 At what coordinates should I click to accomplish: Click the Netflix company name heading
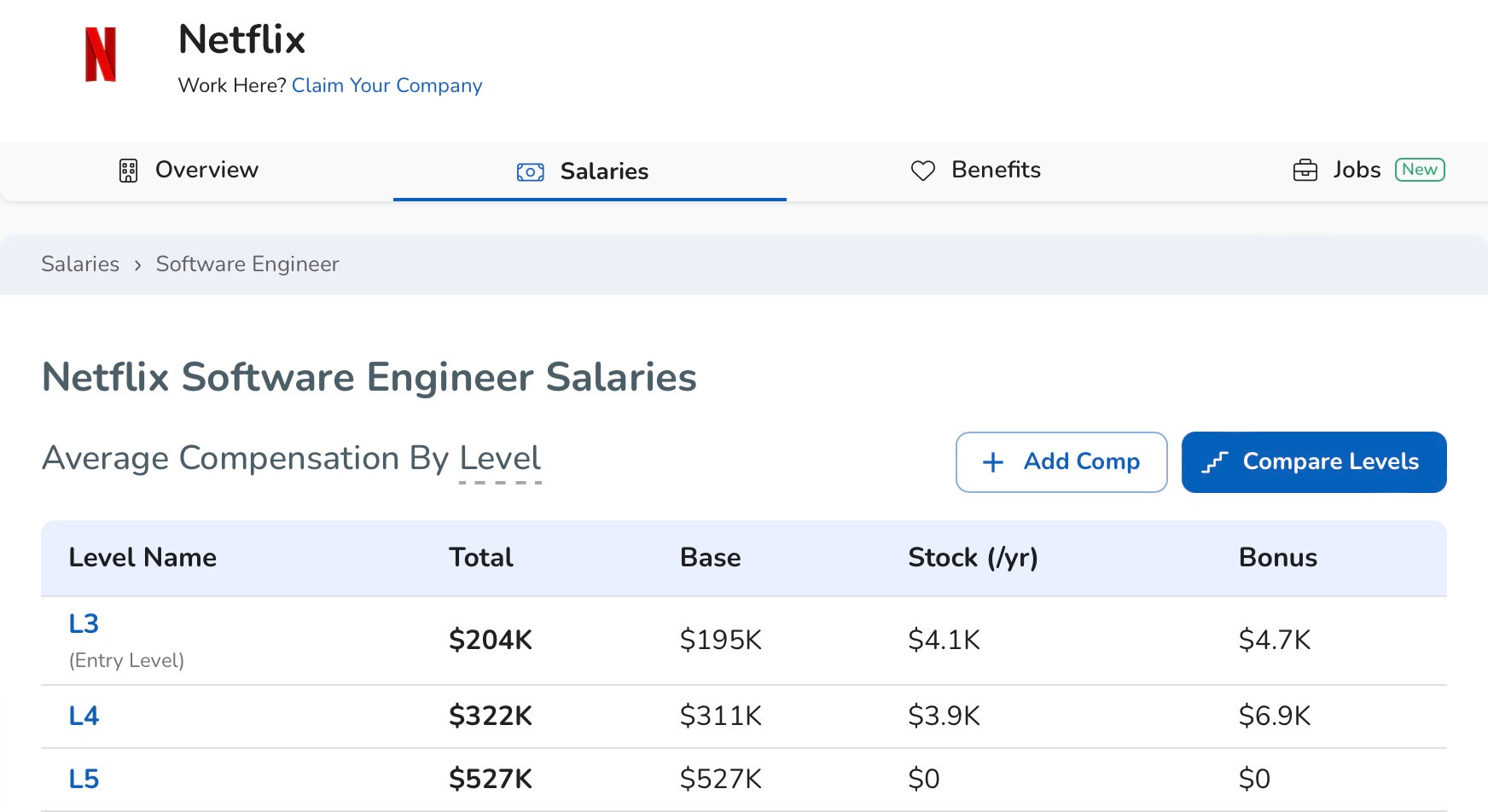click(241, 39)
